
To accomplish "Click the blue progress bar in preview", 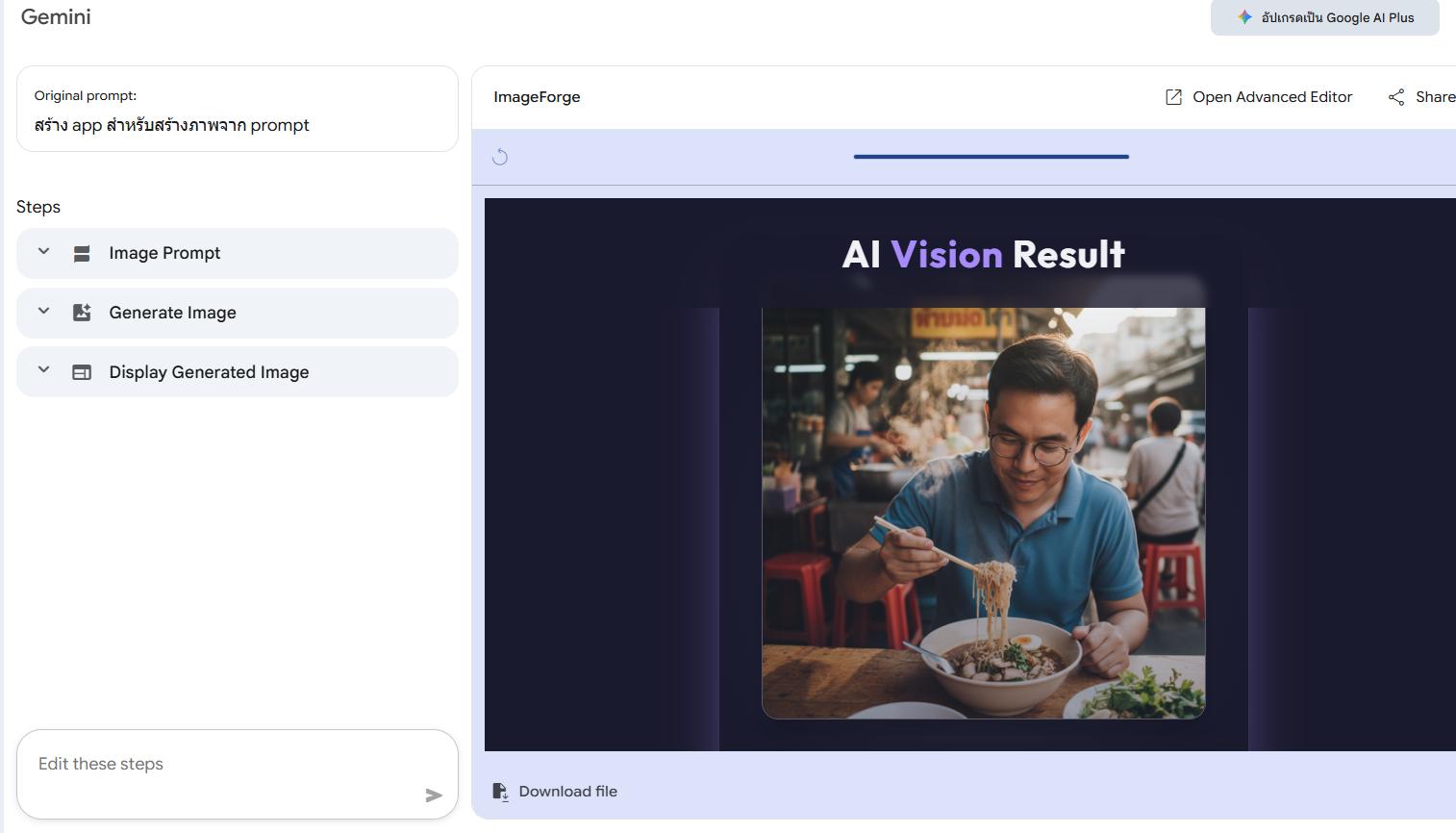I will coord(991,156).
